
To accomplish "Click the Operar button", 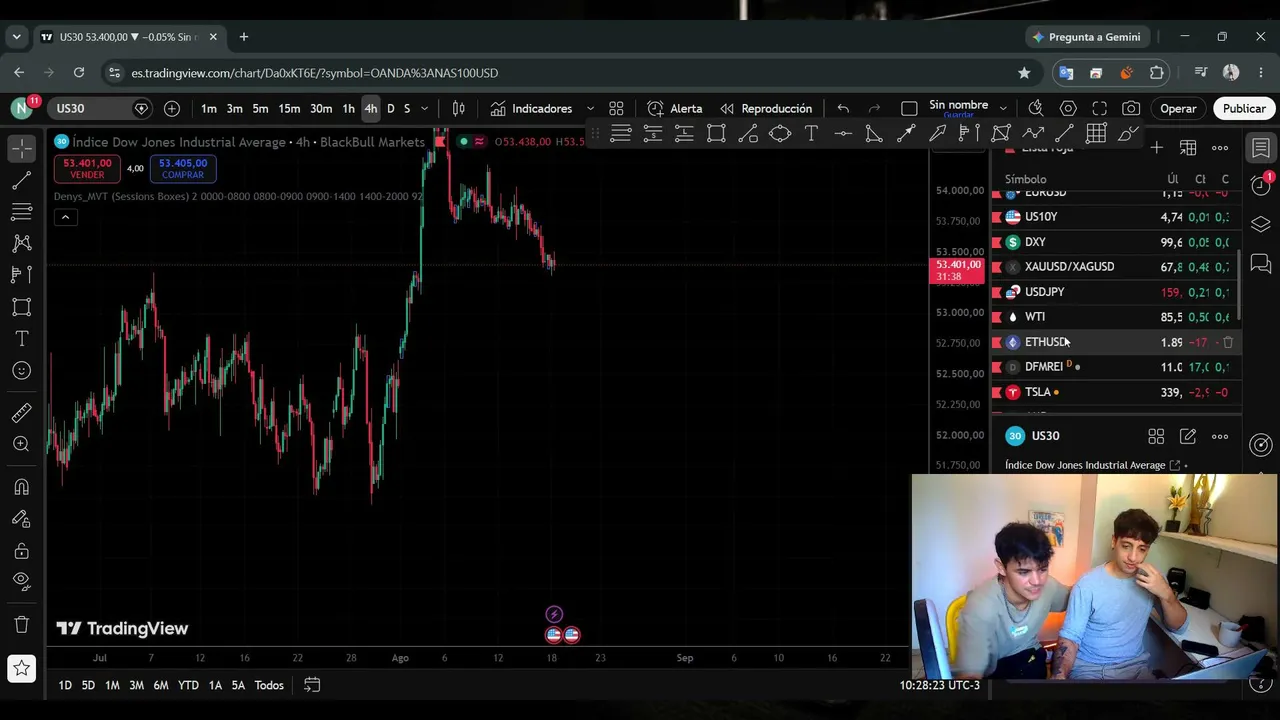I will coord(1178,108).
